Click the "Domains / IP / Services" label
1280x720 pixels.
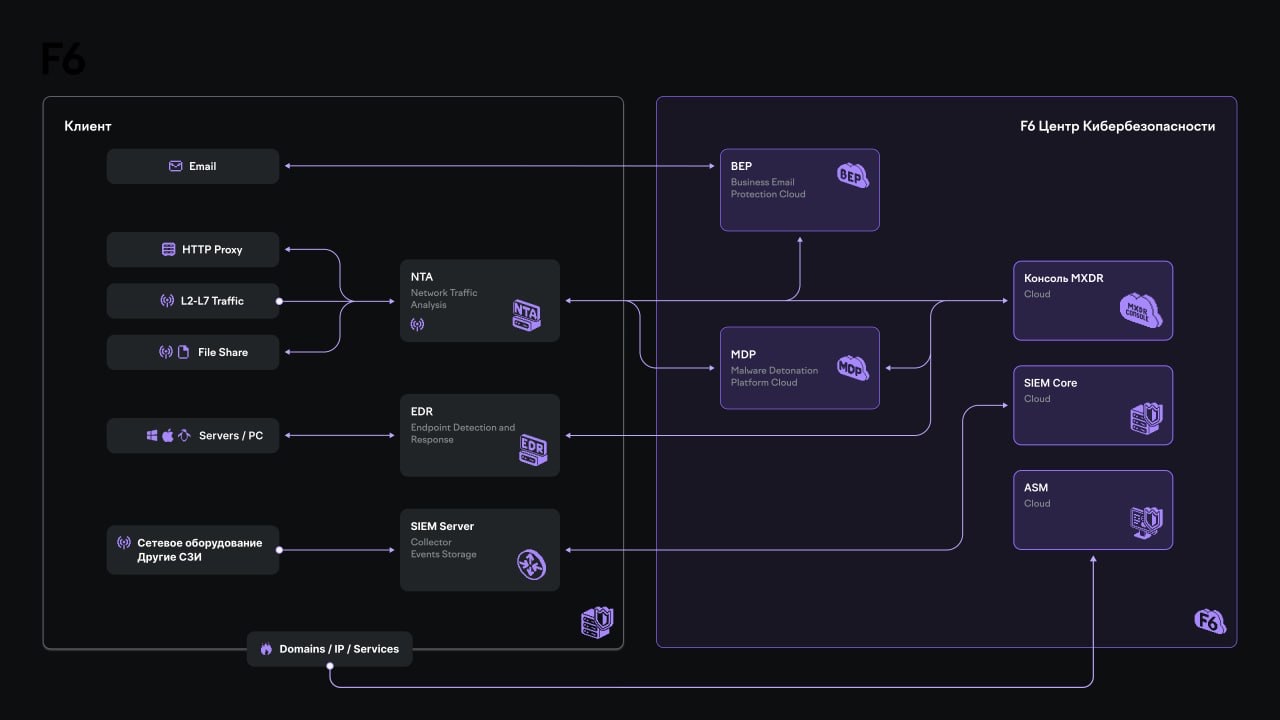point(339,649)
